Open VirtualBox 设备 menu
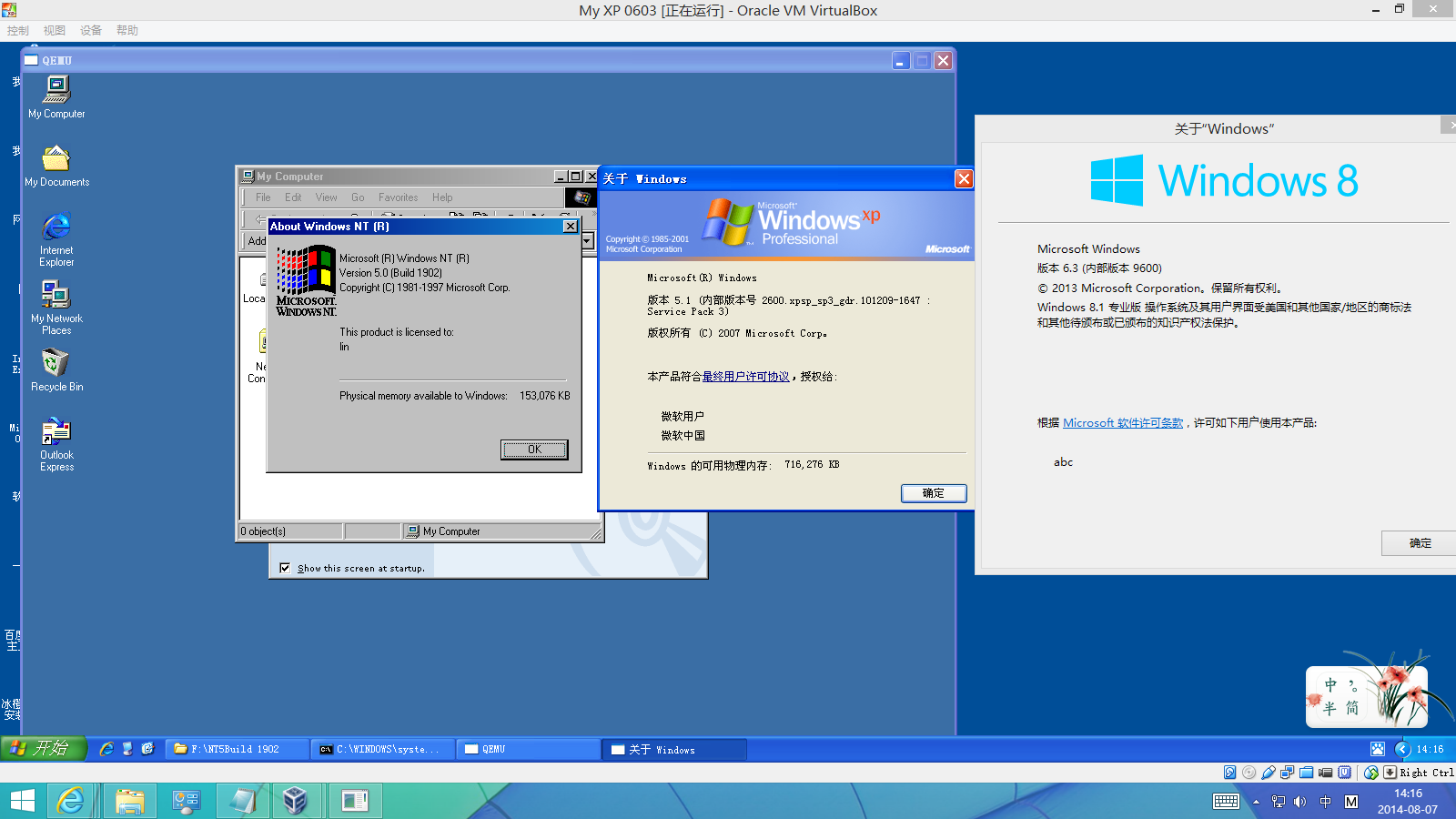1456x819 pixels. coord(91,30)
